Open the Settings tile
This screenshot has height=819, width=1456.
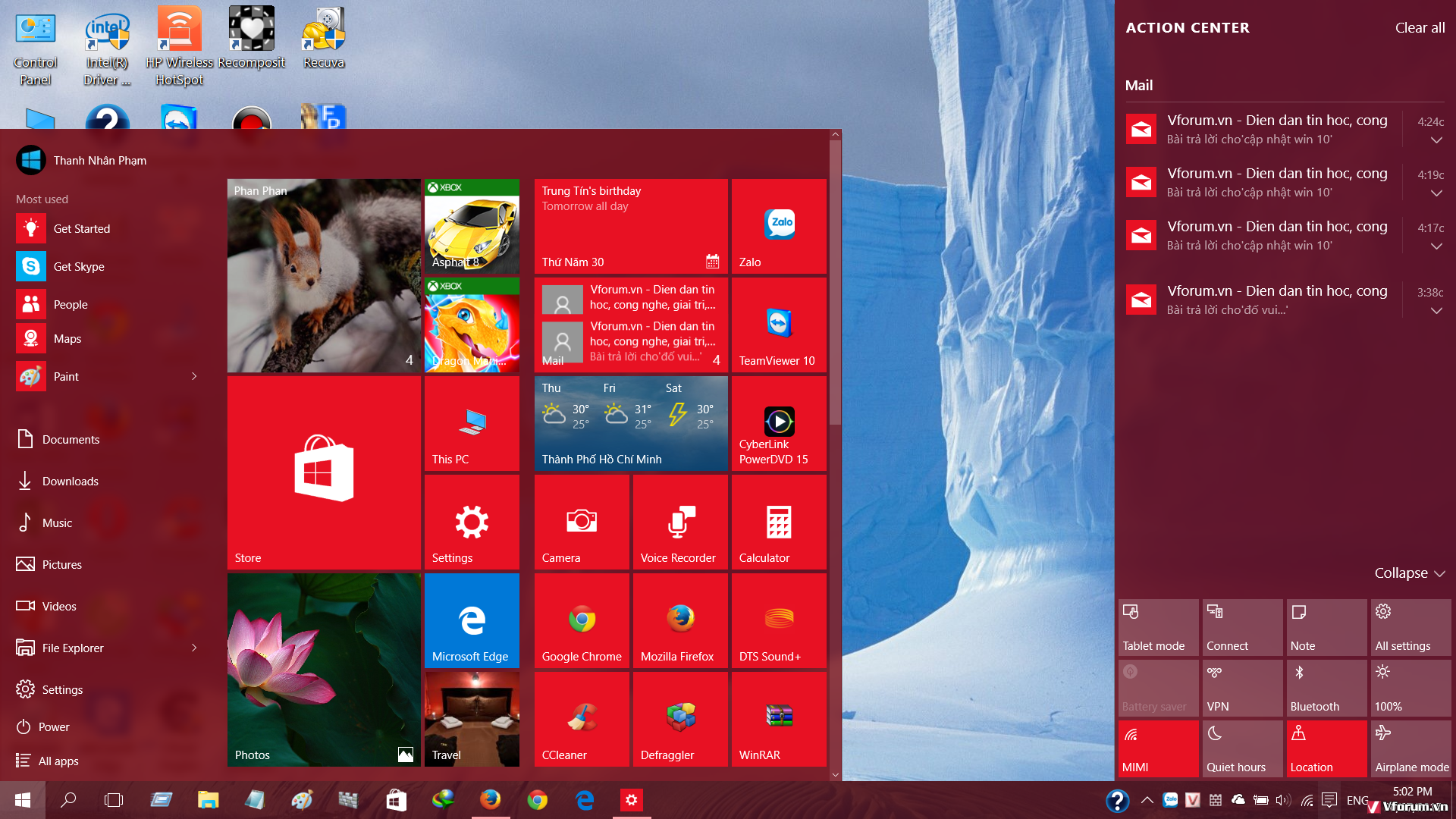472,522
